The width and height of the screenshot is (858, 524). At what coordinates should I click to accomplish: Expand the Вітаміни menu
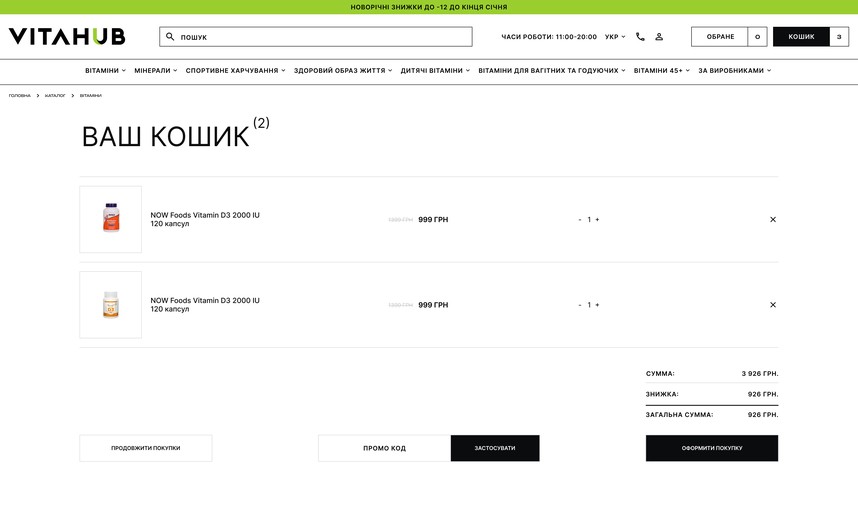click(x=105, y=71)
